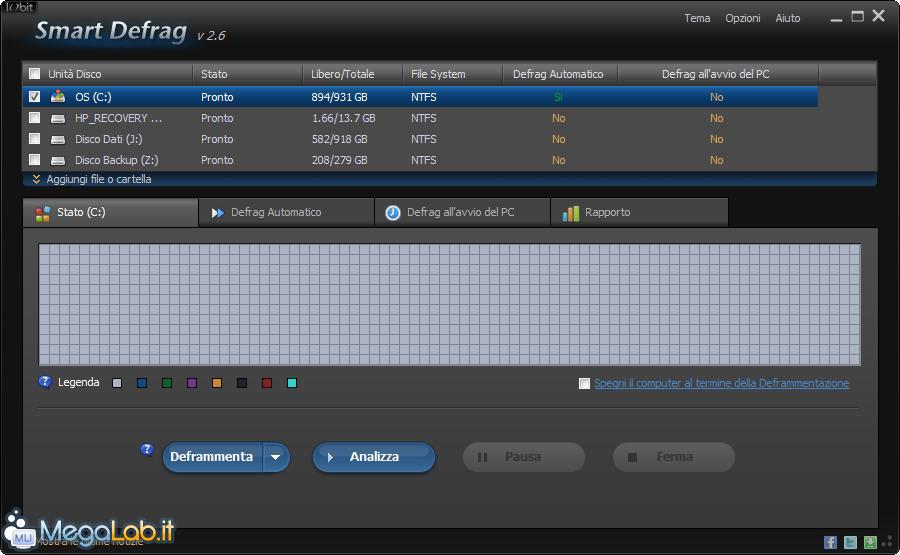Image resolution: width=900 pixels, height=555 pixels.
Task: Click the dark navy legend color swatch
Action: pyautogui.click(x=242, y=383)
